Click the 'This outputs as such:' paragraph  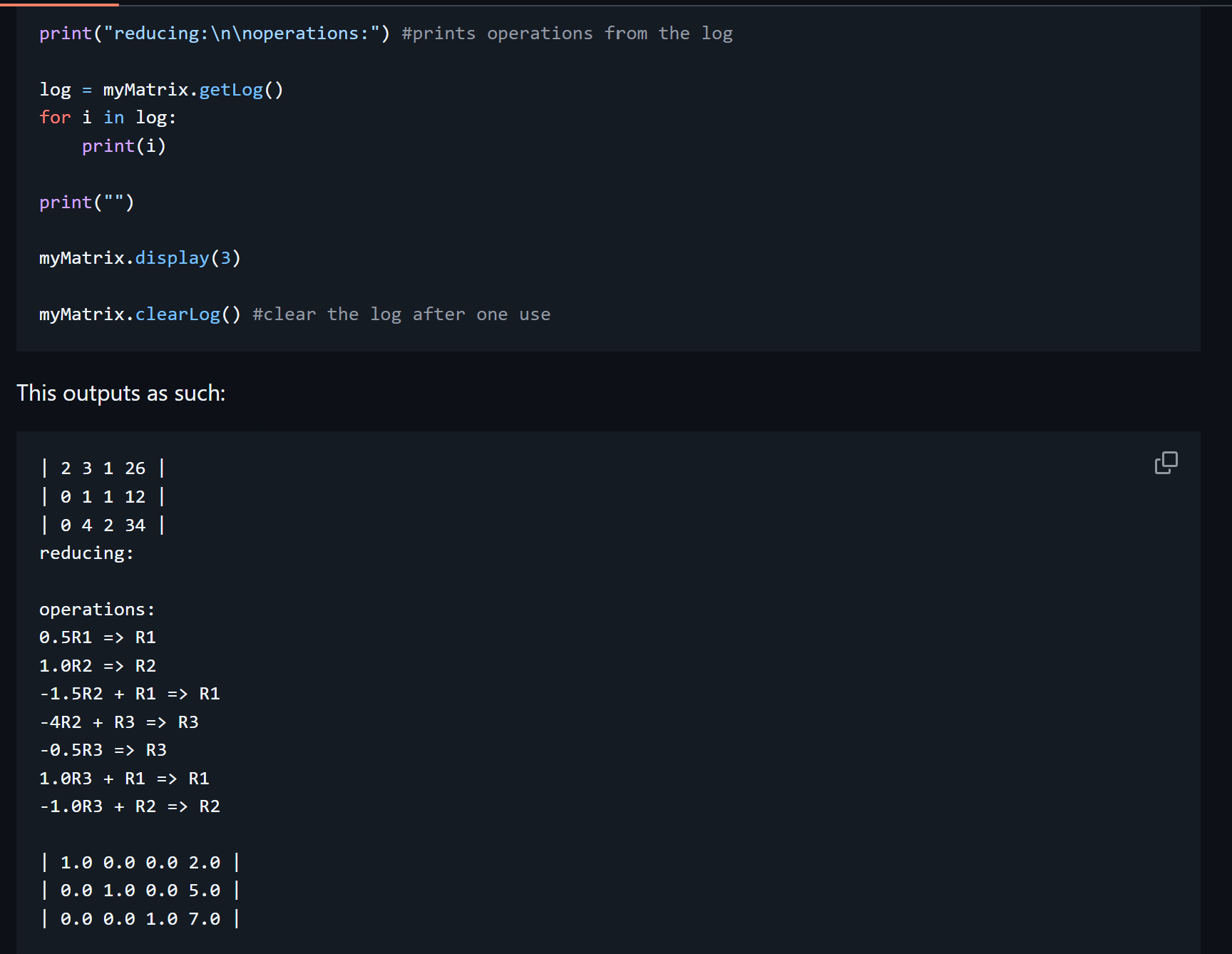(x=121, y=393)
